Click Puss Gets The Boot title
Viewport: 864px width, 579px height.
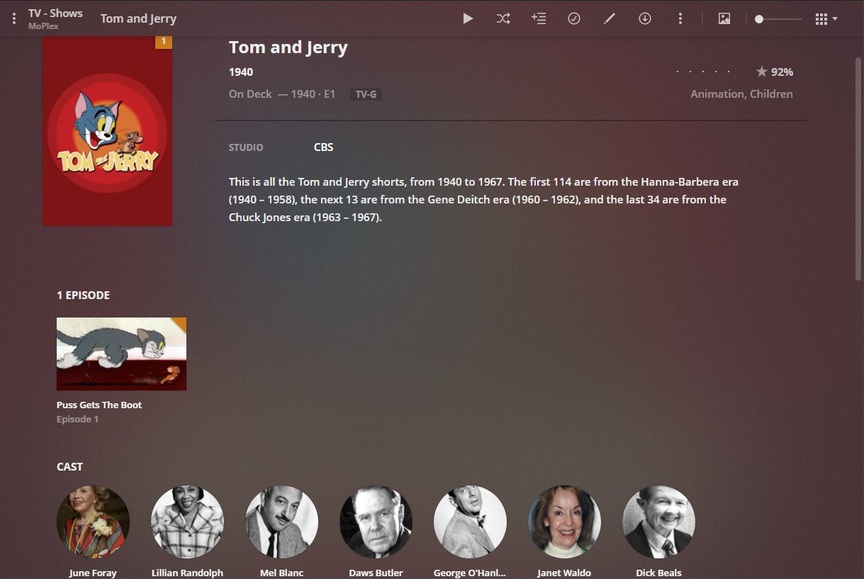pos(99,405)
